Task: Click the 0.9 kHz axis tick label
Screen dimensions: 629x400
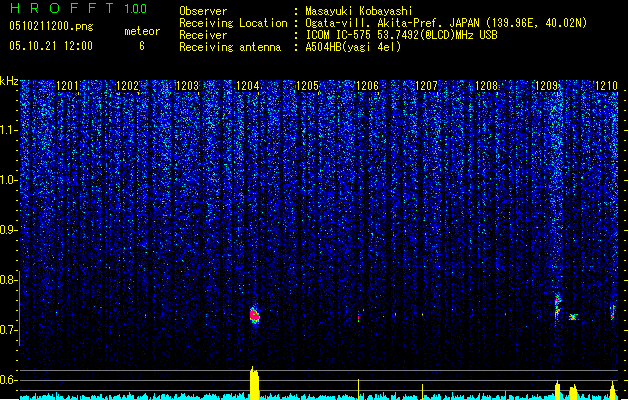Action: (x=8, y=230)
